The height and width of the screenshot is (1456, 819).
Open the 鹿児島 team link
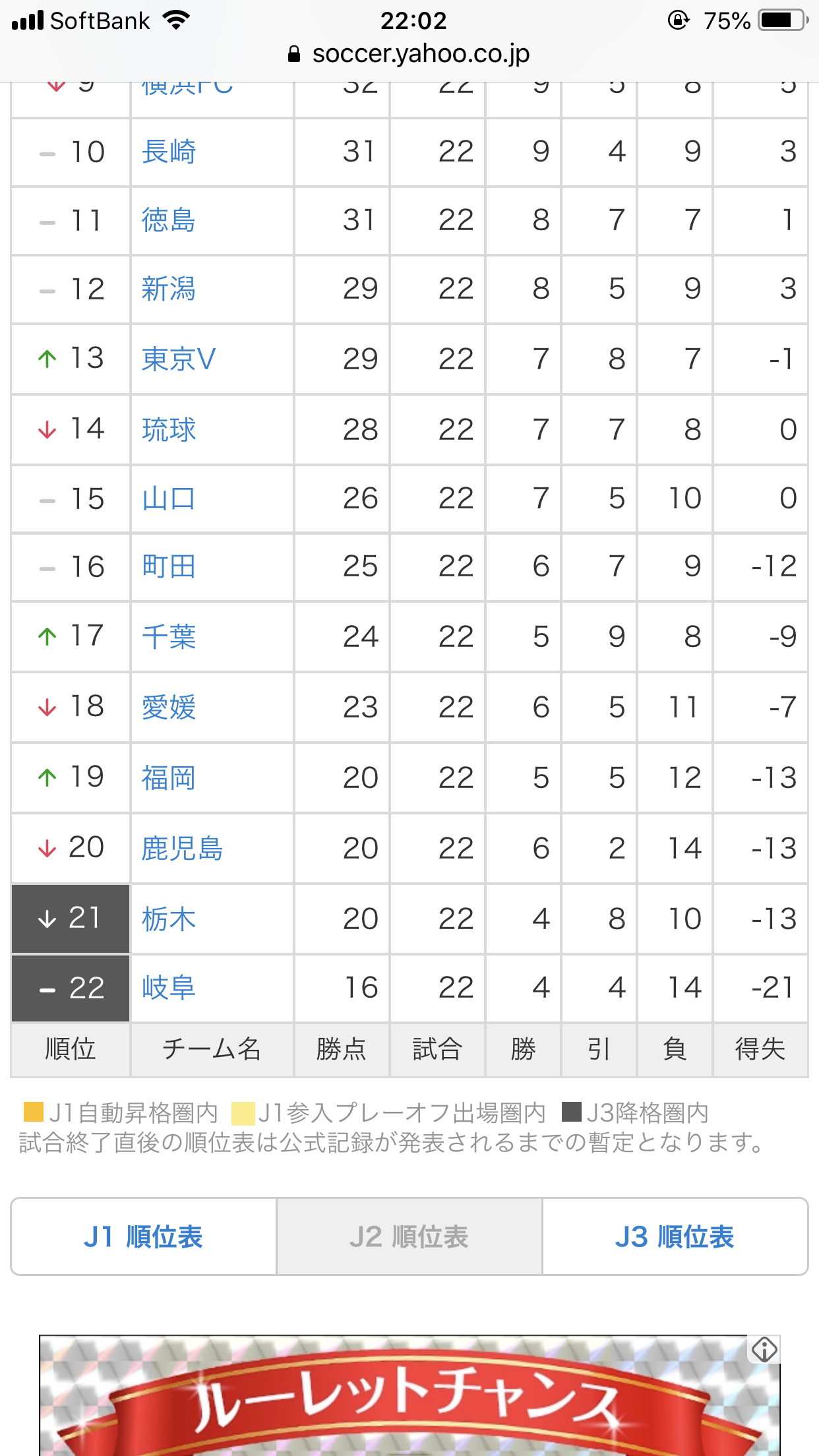[x=182, y=849]
